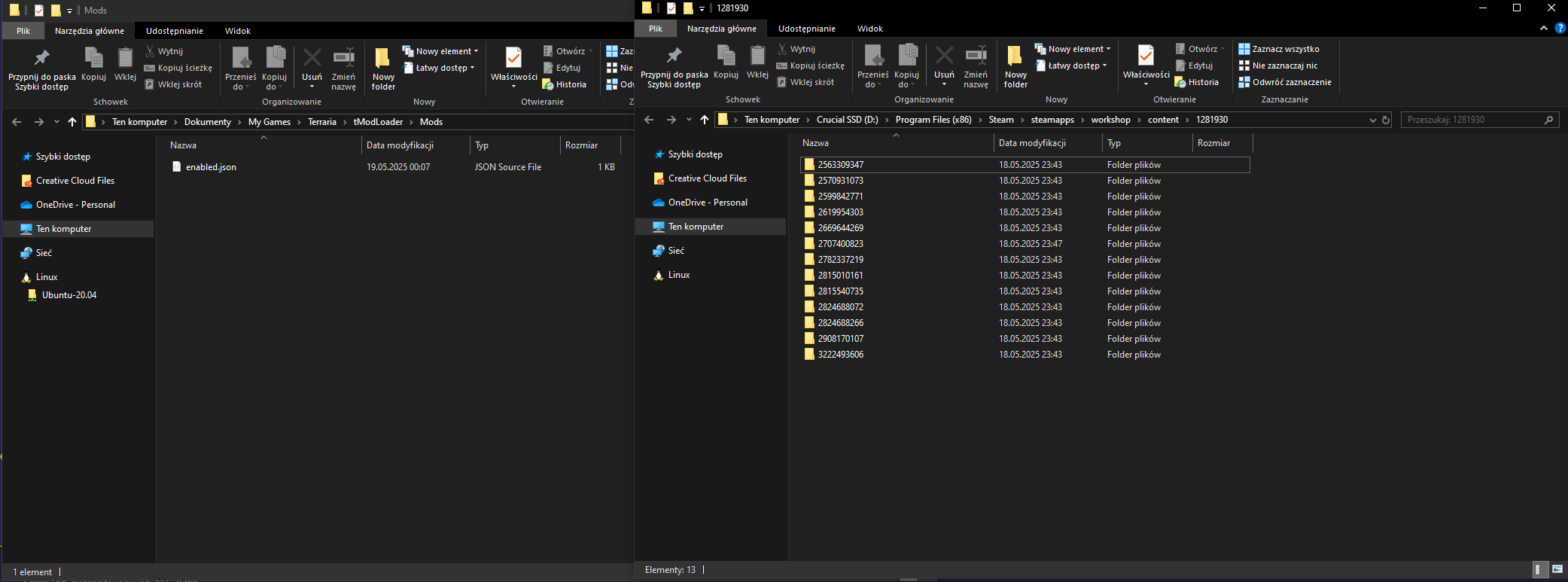Click title bar new folder icon in Mods window

point(56,11)
